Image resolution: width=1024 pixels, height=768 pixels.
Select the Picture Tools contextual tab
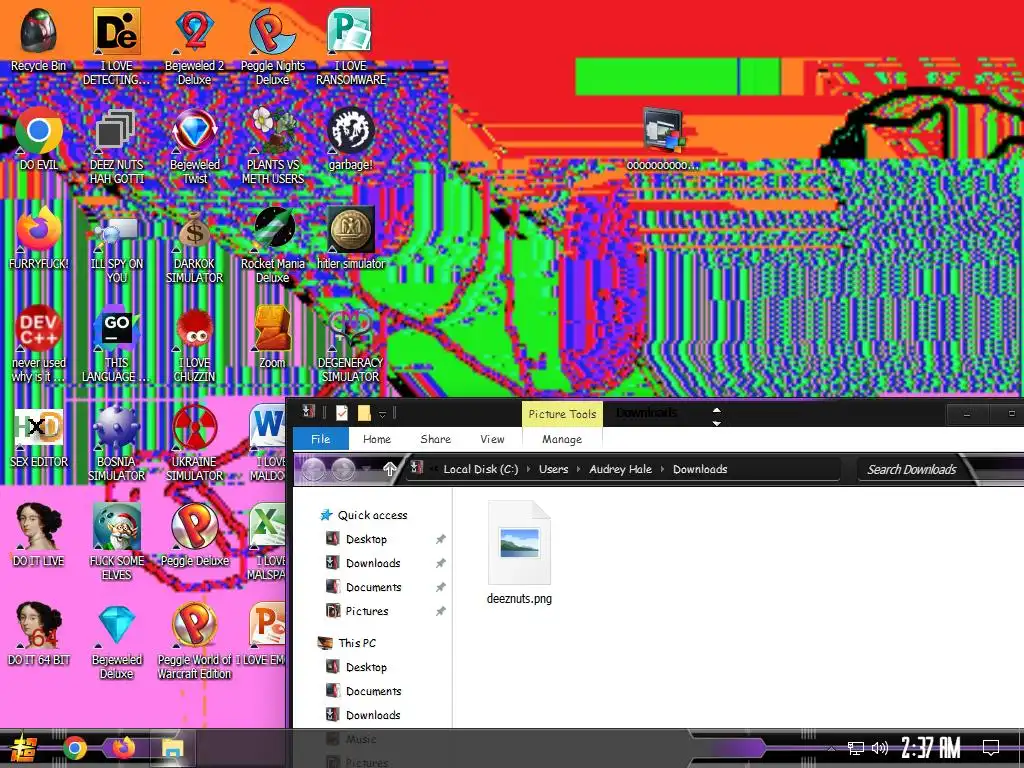click(x=562, y=413)
